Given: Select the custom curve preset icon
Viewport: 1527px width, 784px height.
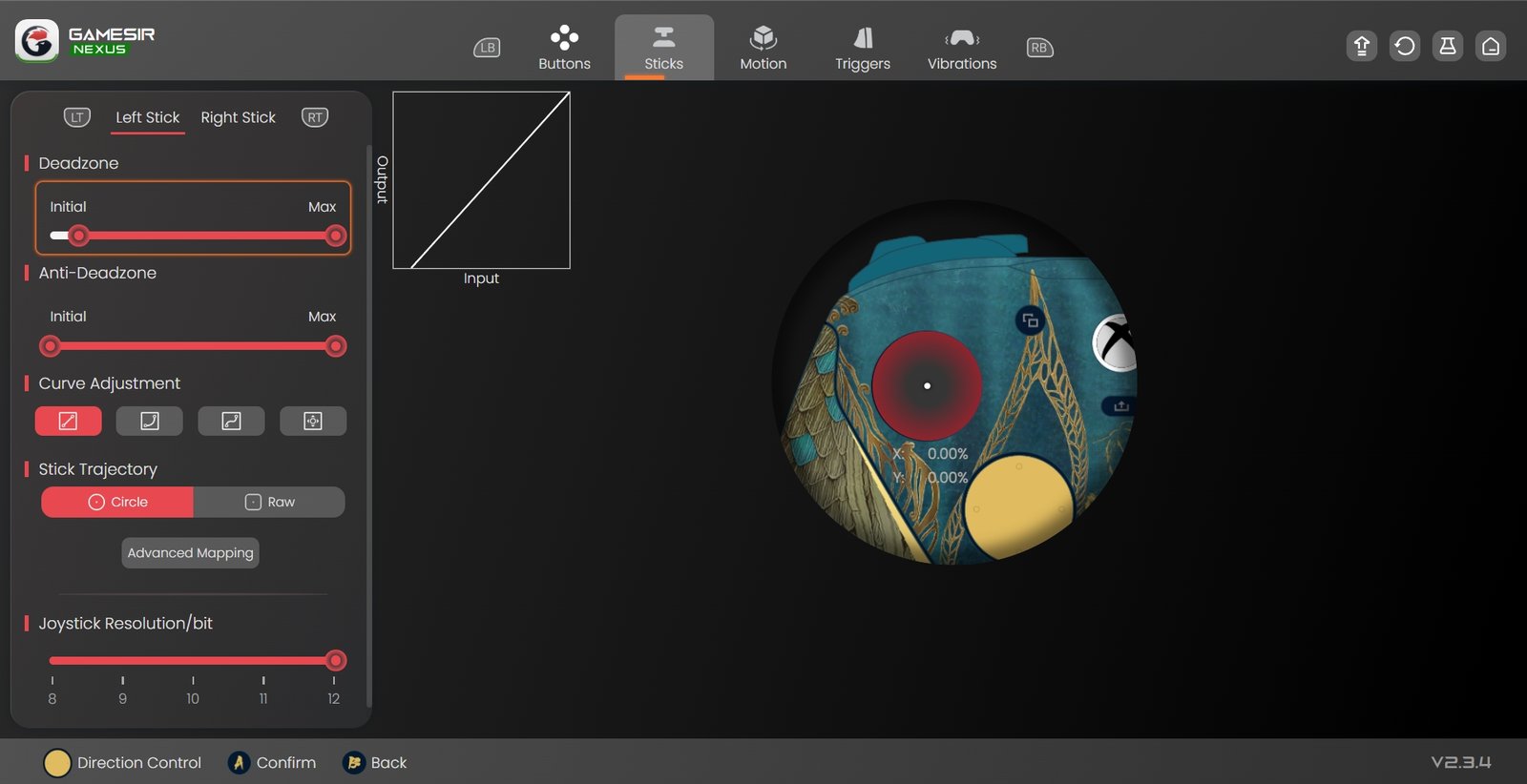Looking at the screenshot, I should point(313,421).
